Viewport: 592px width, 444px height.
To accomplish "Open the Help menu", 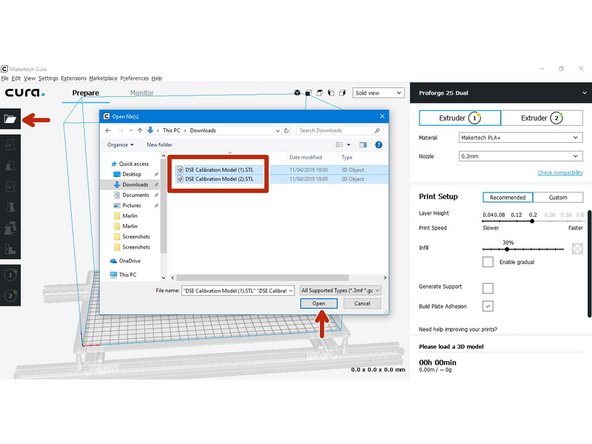I will pos(157,78).
